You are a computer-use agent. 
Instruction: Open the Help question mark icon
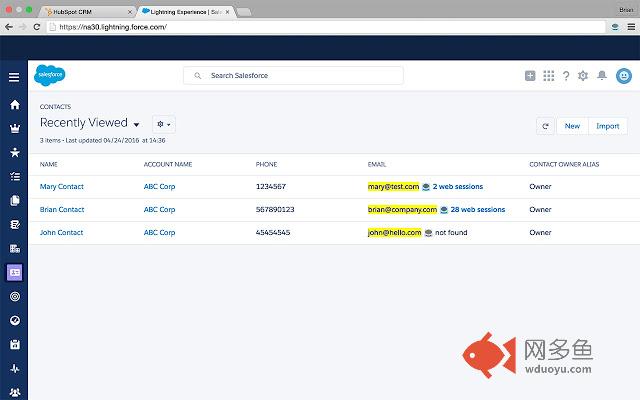566,76
